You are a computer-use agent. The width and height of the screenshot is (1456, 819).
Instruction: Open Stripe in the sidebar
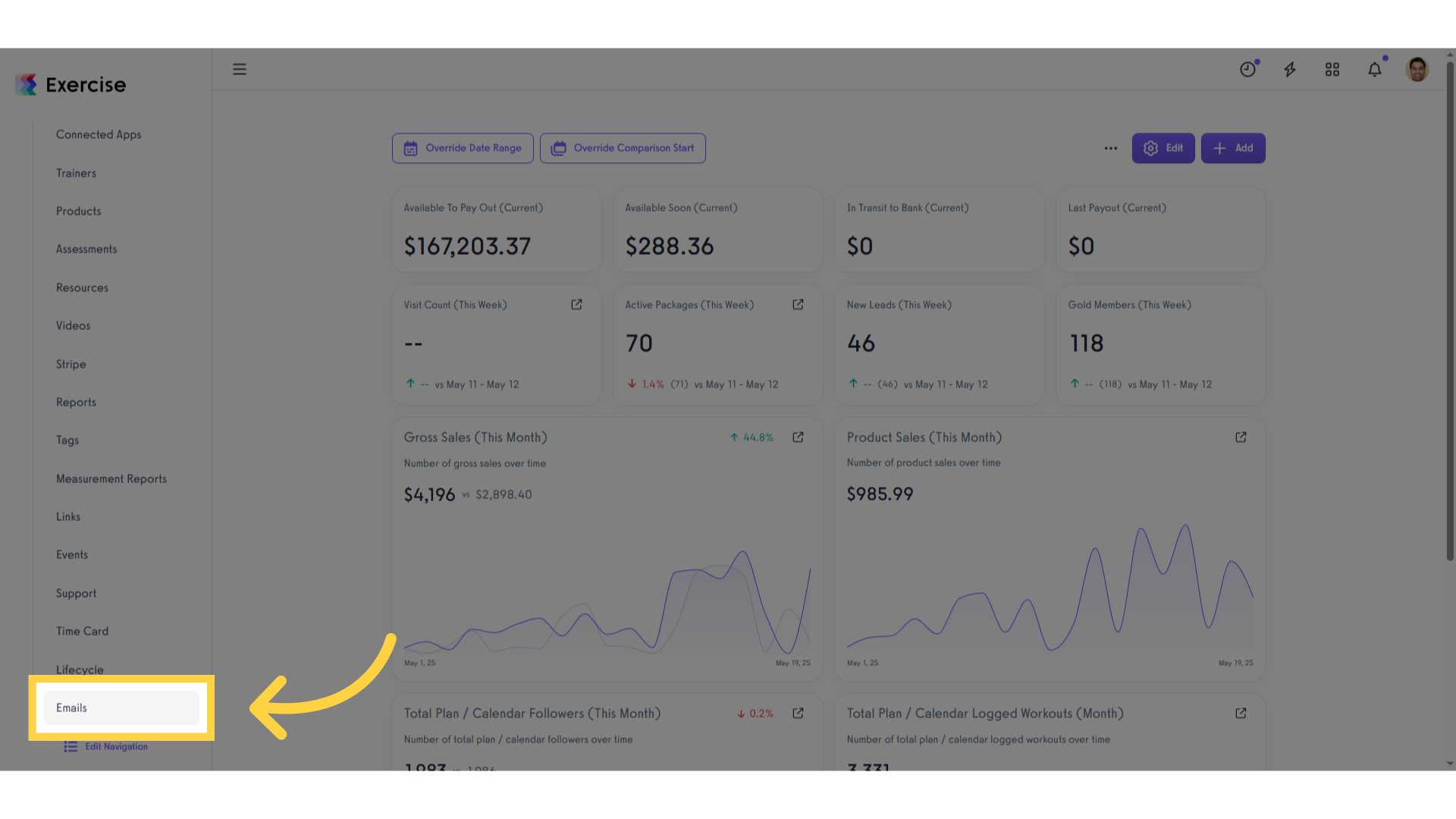click(x=71, y=364)
